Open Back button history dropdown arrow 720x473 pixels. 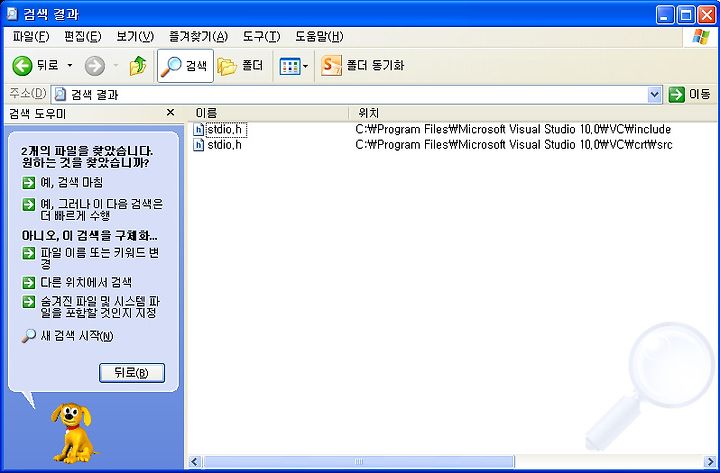70,66
